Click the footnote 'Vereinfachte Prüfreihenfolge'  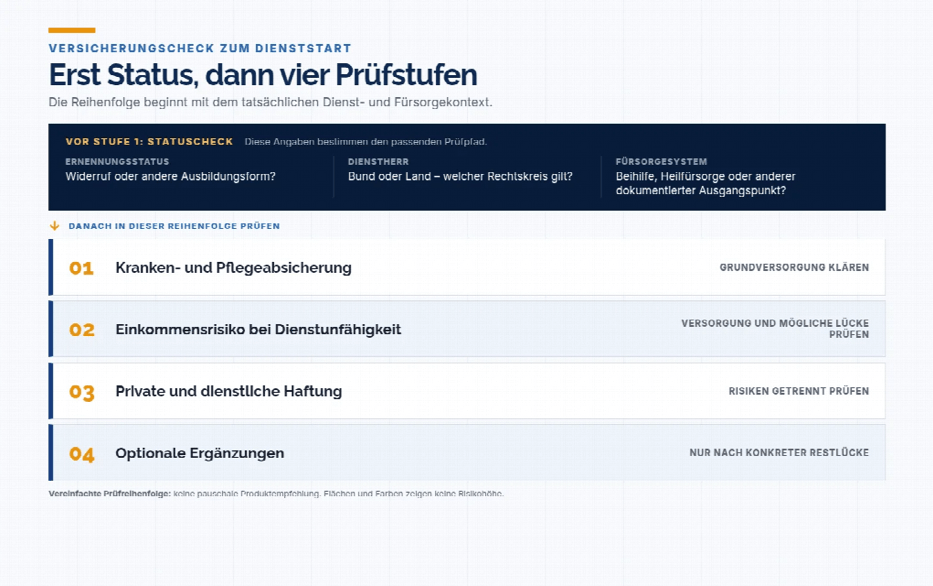(109, 494)
